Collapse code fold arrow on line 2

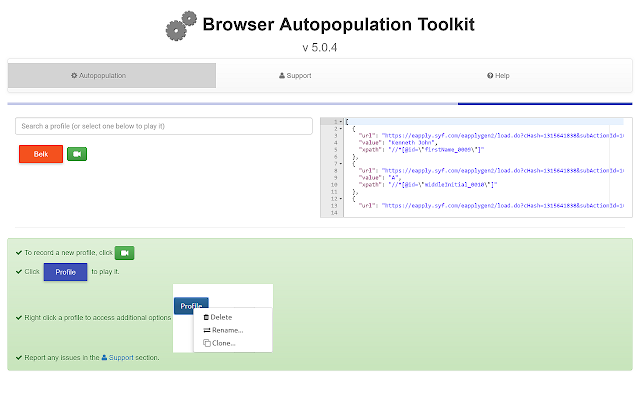(x=341, y=129)
